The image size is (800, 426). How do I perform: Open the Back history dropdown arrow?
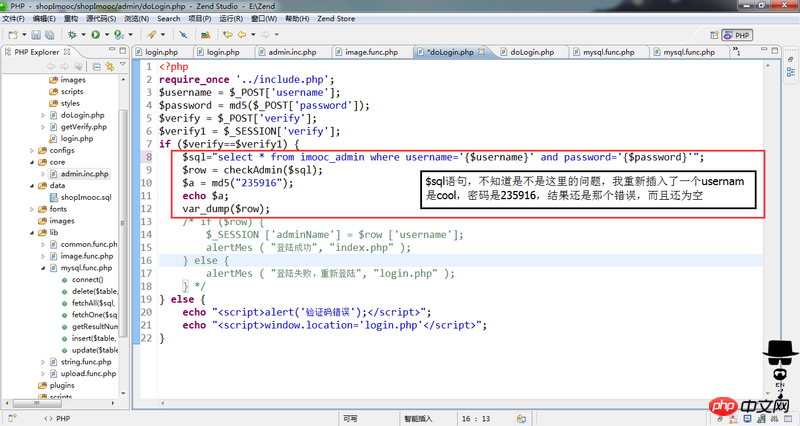[253, 35]
